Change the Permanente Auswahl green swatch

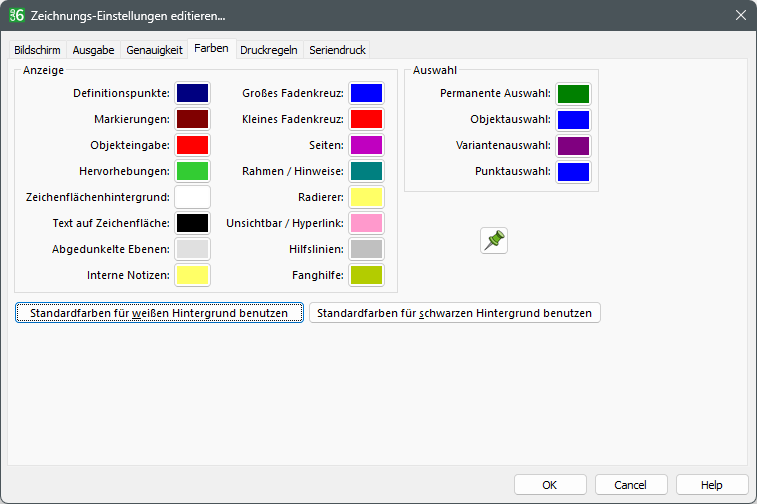pyautogui.click(x=574, y=94)
